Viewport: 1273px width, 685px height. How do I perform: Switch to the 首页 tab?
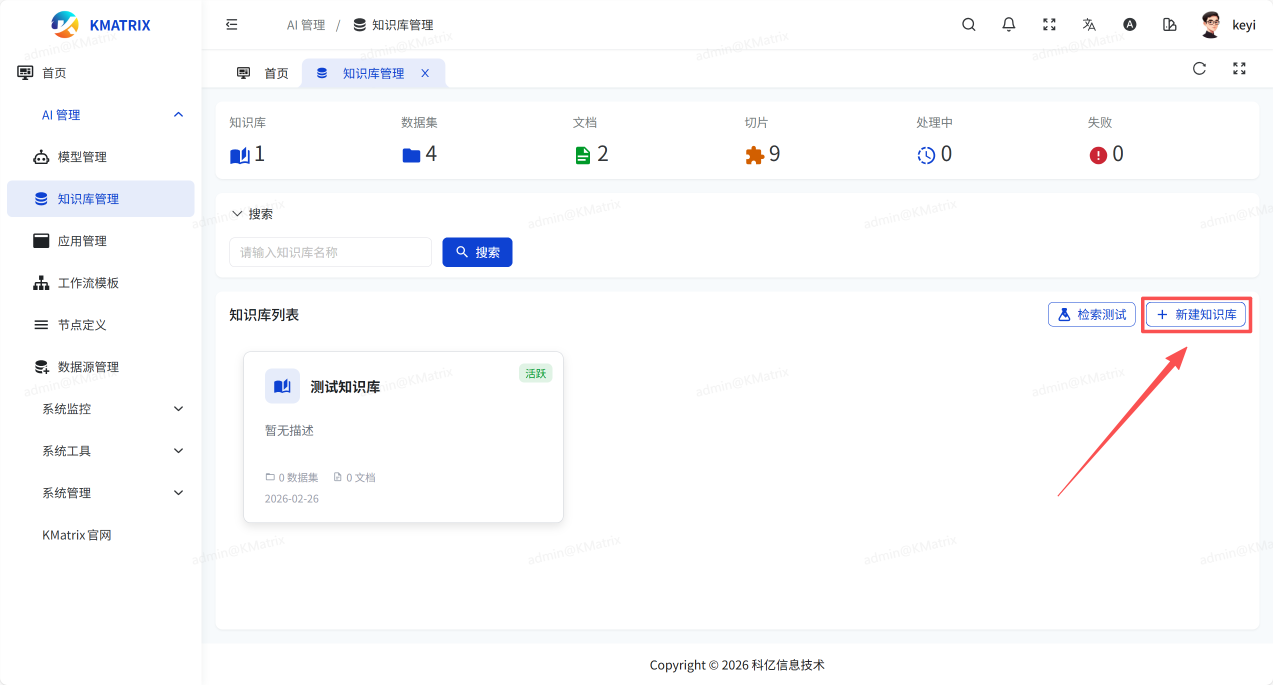pyautogui.click(x=264, y=73)
